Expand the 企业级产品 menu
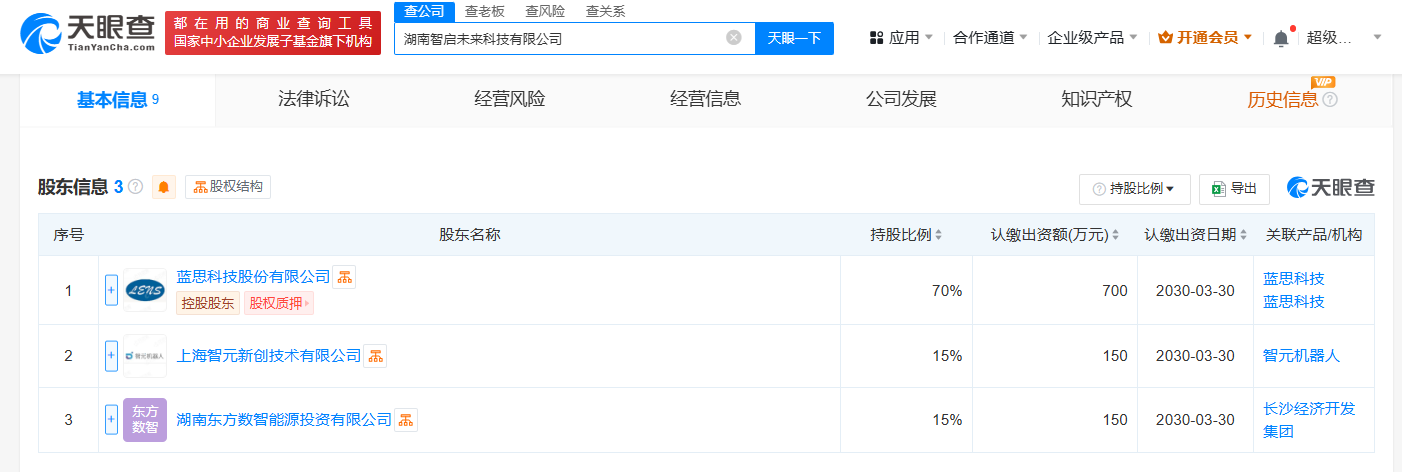1402x472 pixels. (1092, 38)
